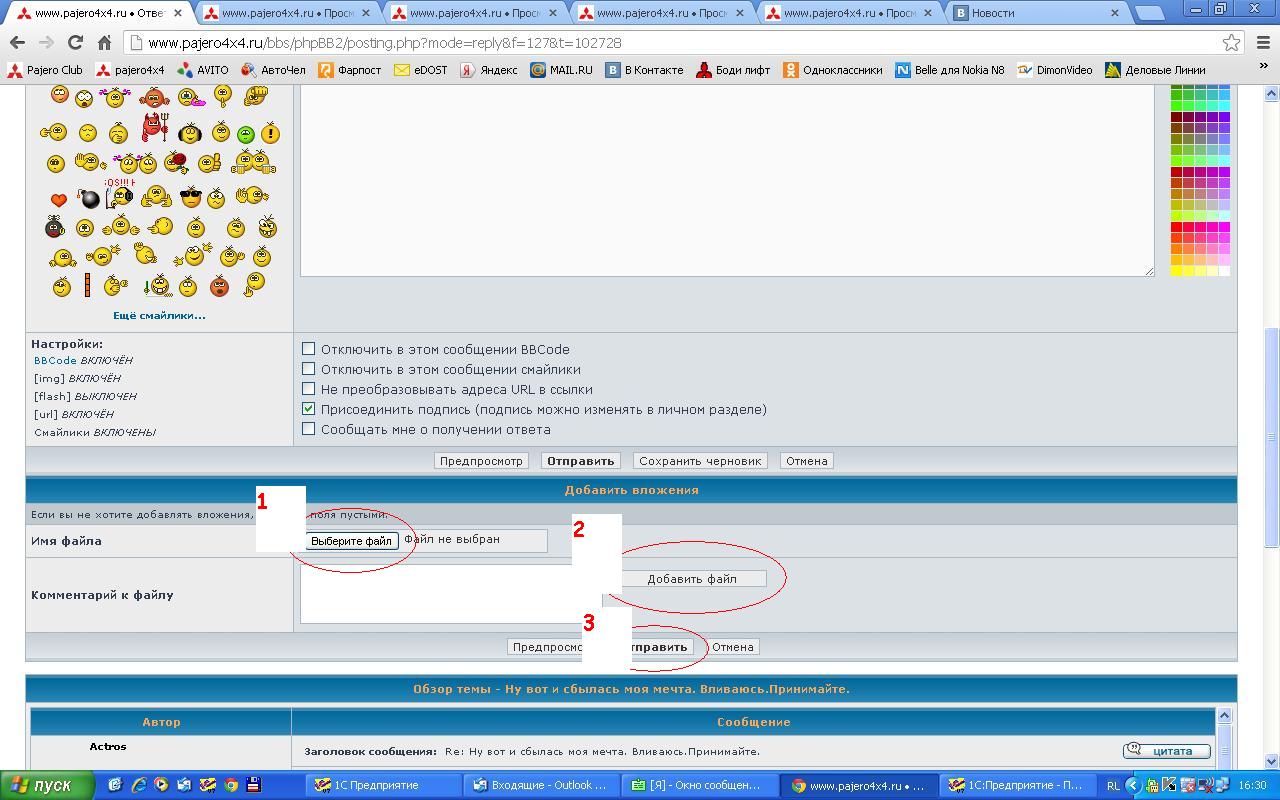Insert the sunglasses cool smiley

pos(190,197)
